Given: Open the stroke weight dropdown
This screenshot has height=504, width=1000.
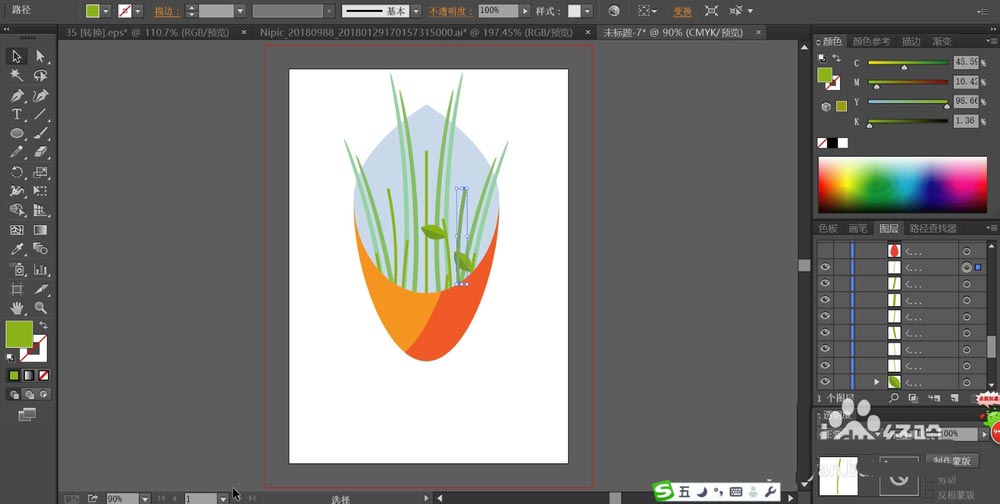Looking at the screenshot, I should [240, 11].
